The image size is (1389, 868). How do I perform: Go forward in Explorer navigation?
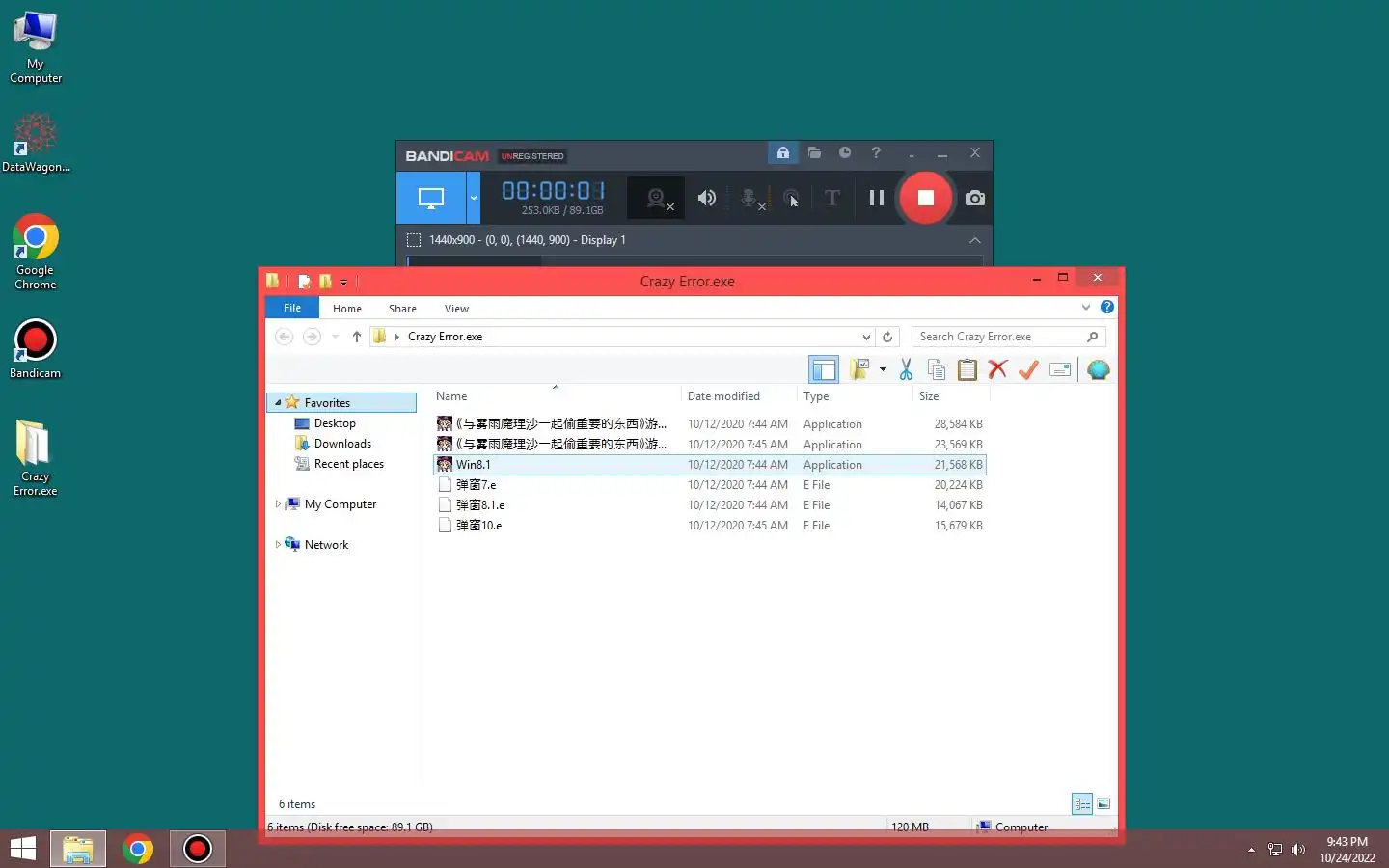point(312,337)
